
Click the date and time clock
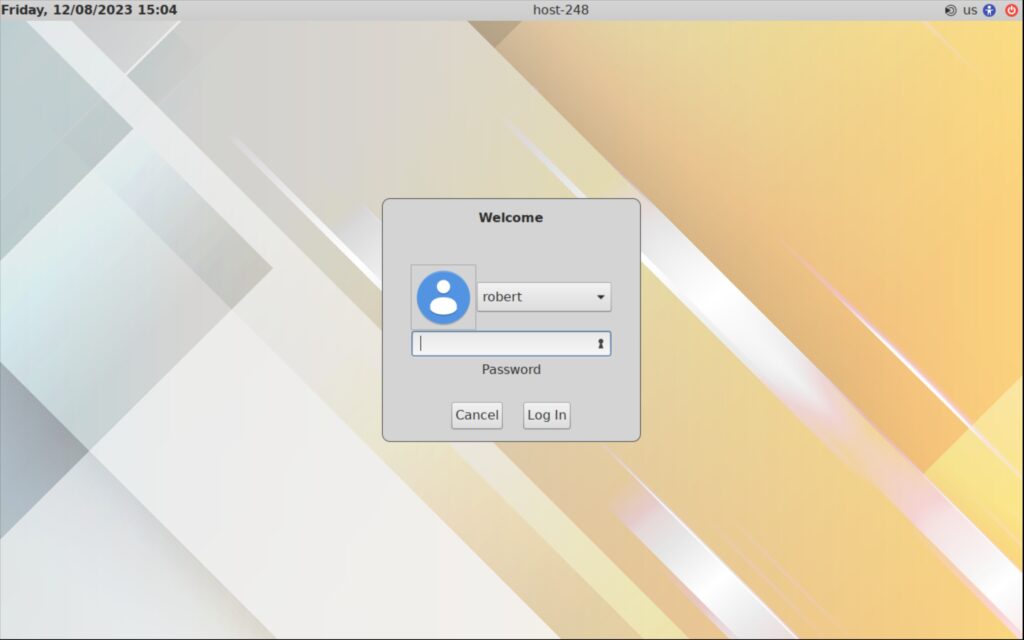click(x=89, y=10)
